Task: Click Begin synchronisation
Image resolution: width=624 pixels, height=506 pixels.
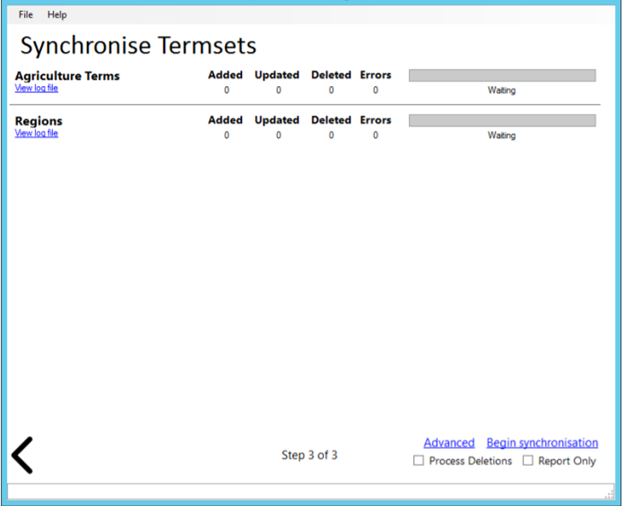Action: (542, 443)
